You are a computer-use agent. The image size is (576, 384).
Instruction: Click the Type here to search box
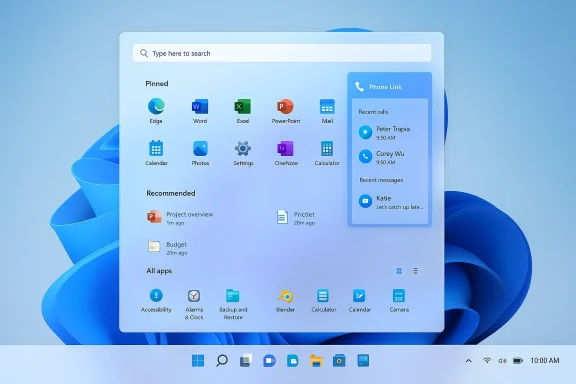[282, 53]
